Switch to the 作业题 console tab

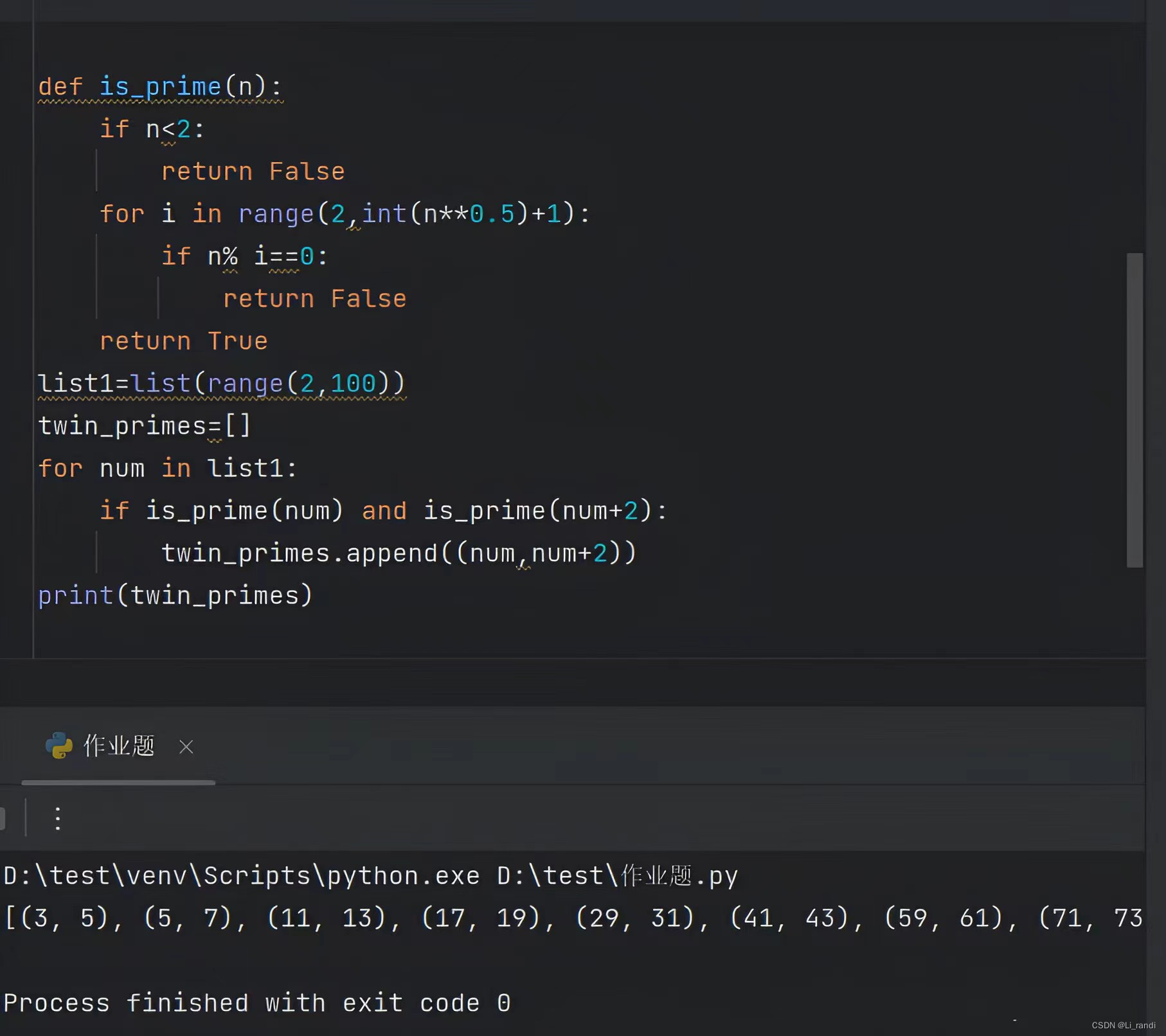[118, 746]
